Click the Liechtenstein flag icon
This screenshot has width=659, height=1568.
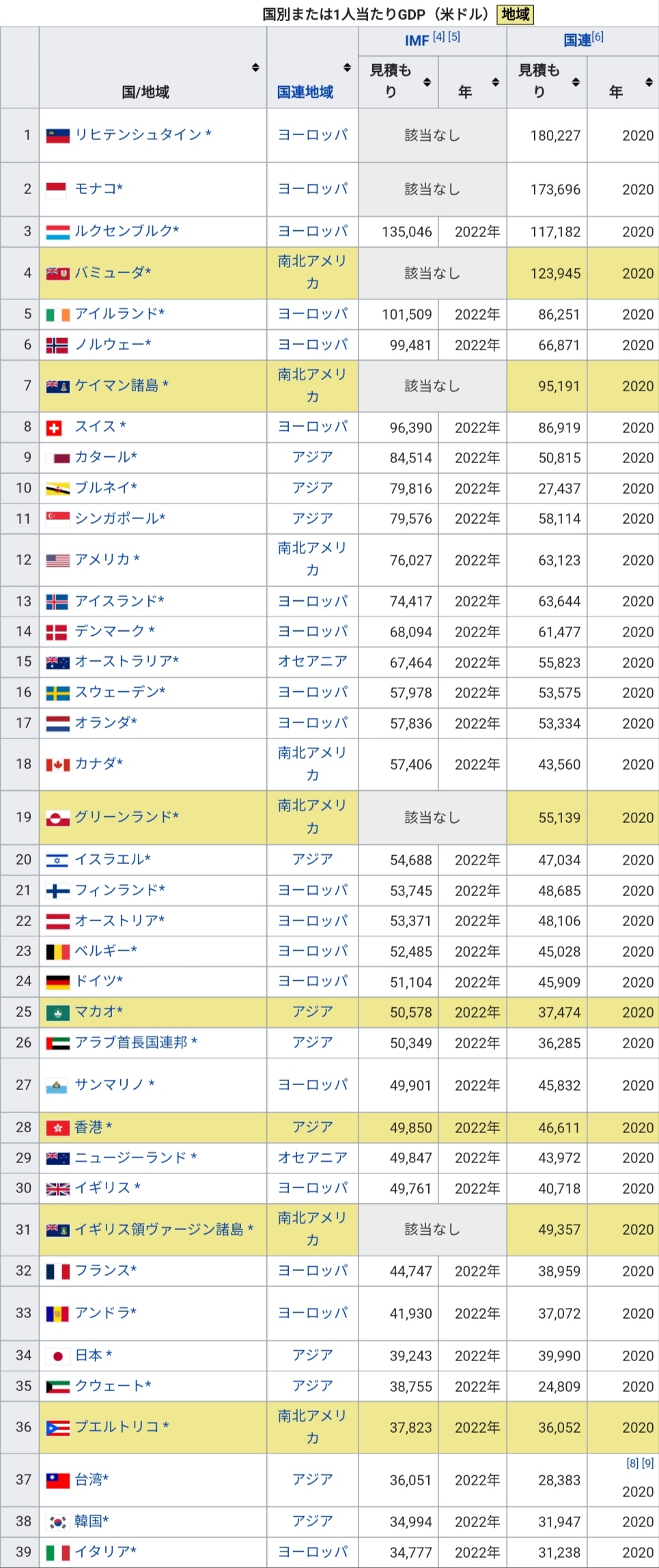(57, 135)
